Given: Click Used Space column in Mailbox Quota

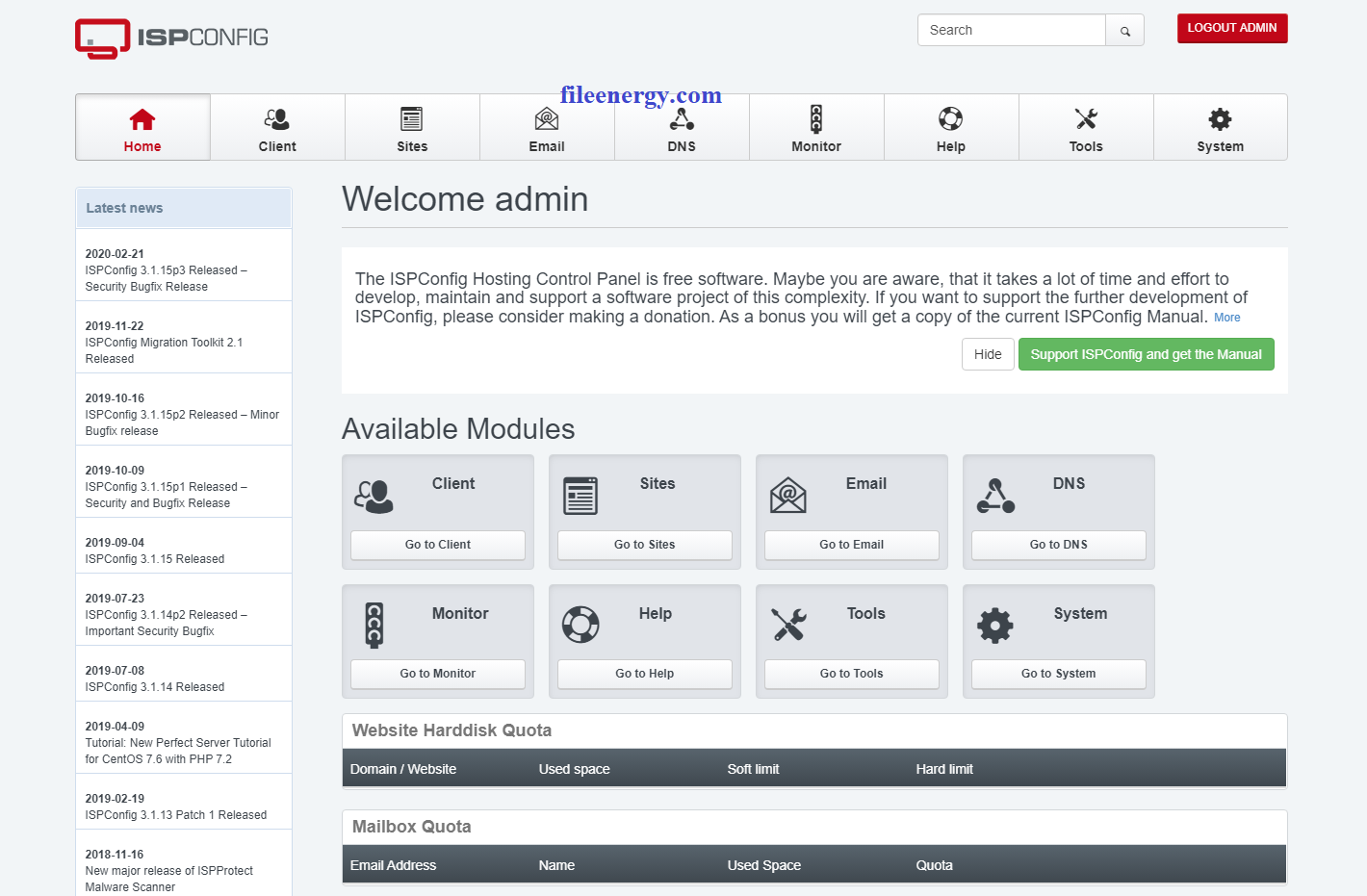Looking at the screenshot, I should (x=763, y=865).
